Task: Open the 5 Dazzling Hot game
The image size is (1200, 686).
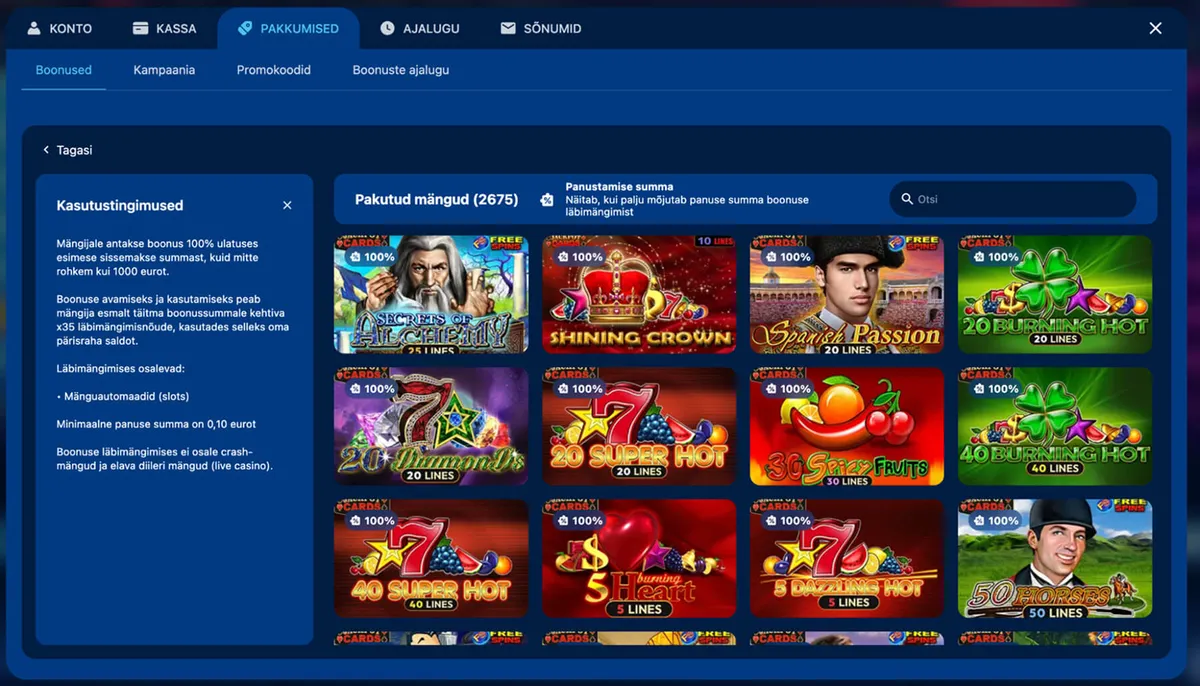Action: (x=847, y=559)
